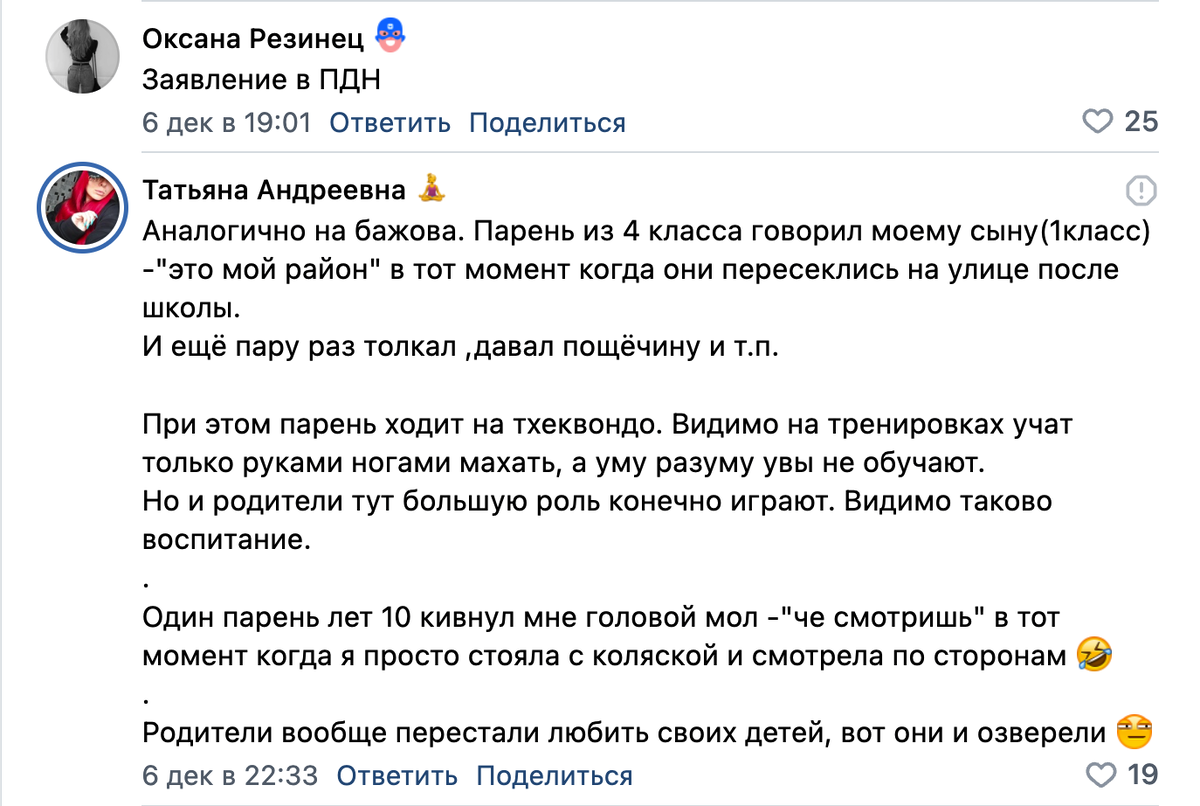Like Оксана Резинец's comment with the heart icon
Viewport: 1200px width, 806px height.
click(1100, 122)
